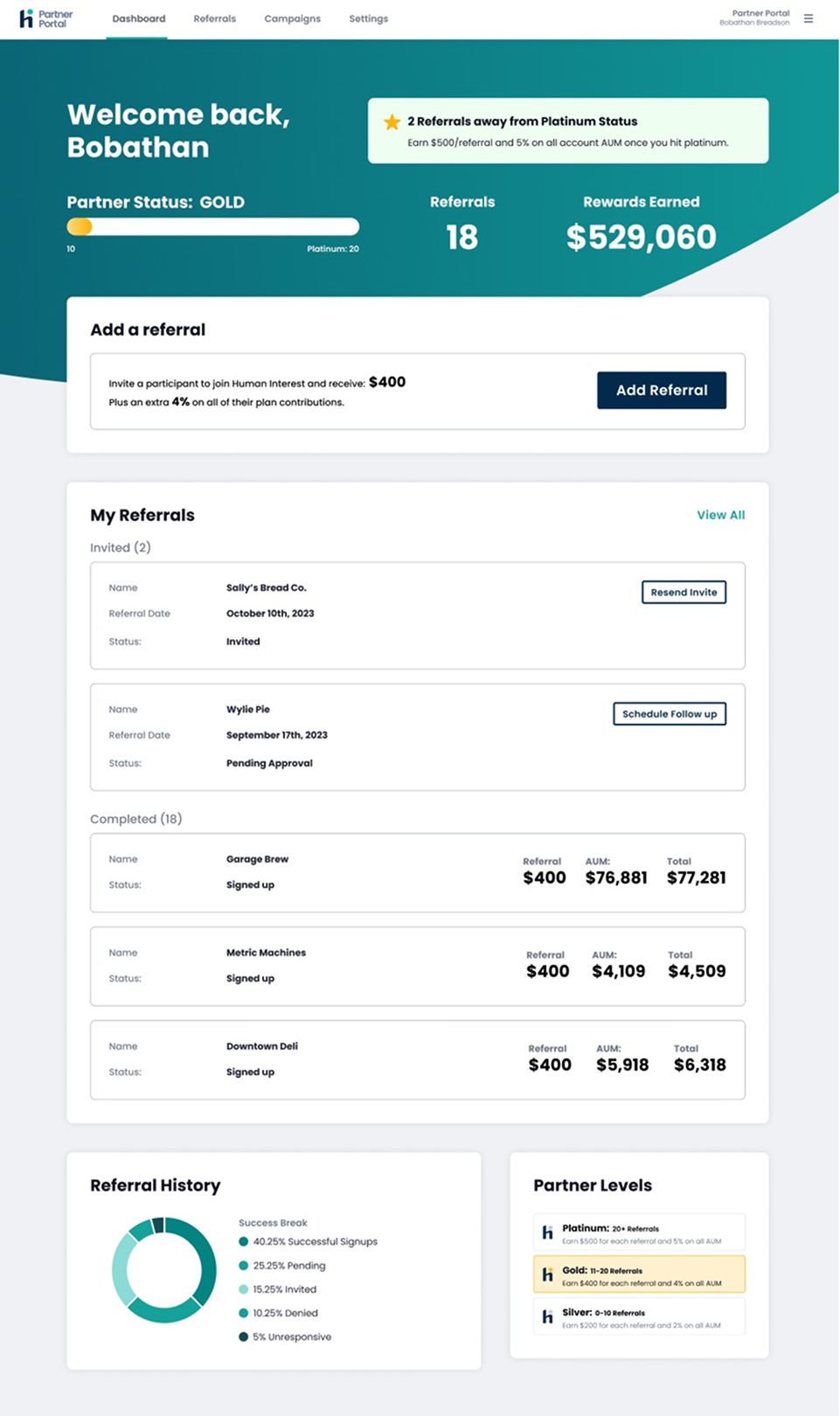The height and width of the screenshot is (1416, 840).
Task: Switch to the Campaigns tab
Action: point(293,18)
